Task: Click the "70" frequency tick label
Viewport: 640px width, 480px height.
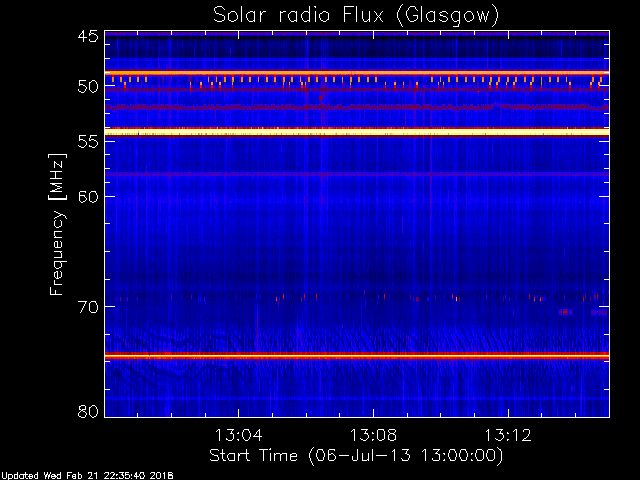Action: (x=88, y=307)
